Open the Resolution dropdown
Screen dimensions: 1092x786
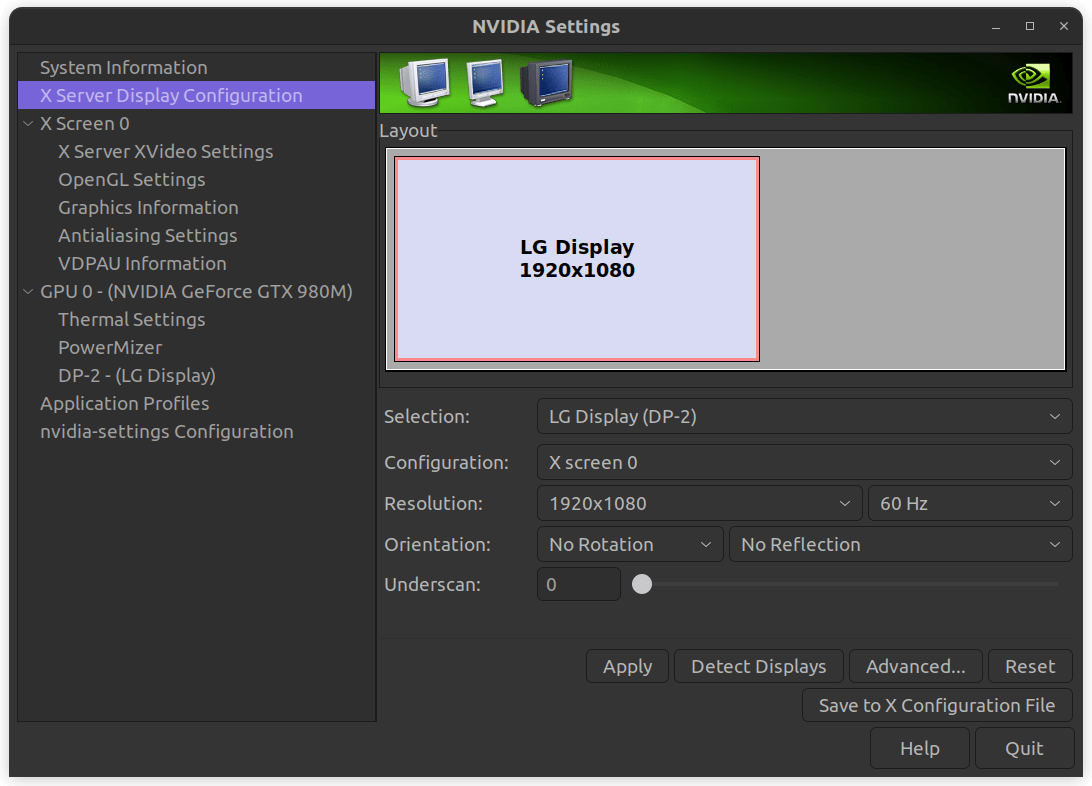point(699,503)
